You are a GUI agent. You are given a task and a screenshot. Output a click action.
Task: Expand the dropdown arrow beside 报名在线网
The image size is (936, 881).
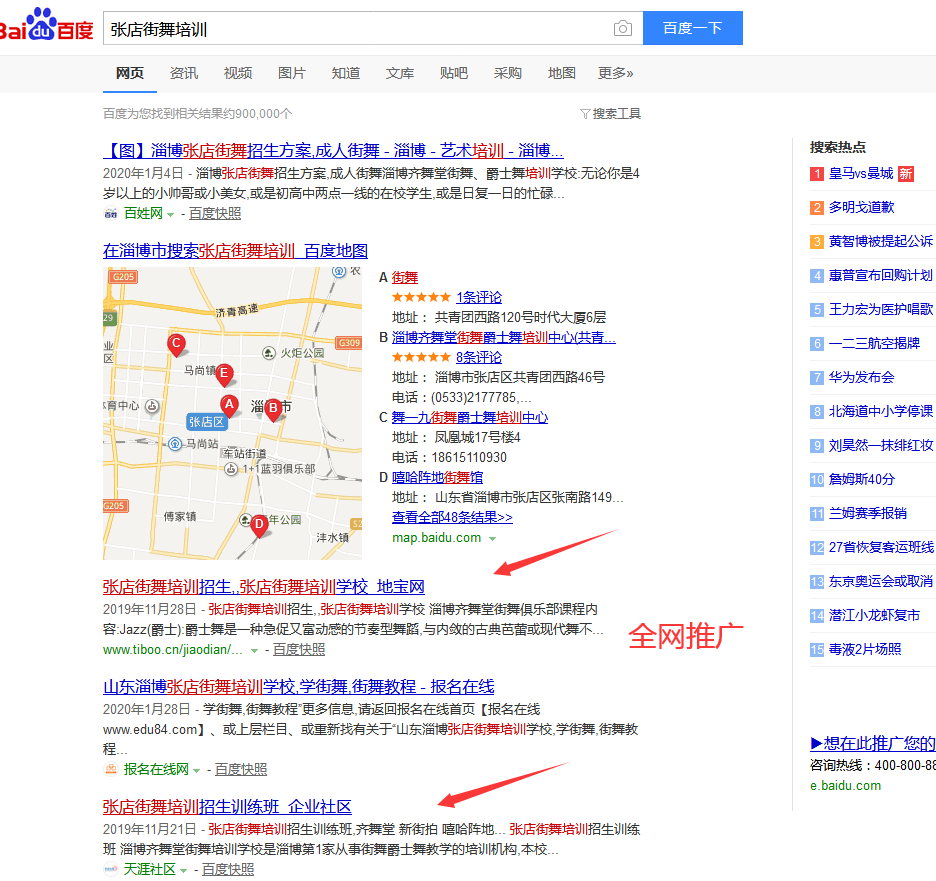click(196, 770)
